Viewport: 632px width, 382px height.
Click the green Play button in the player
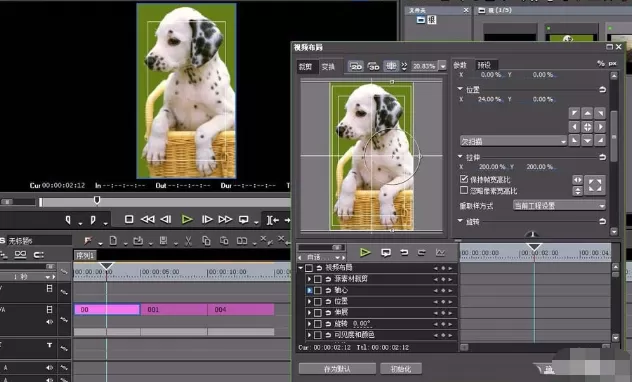(187, 220)
